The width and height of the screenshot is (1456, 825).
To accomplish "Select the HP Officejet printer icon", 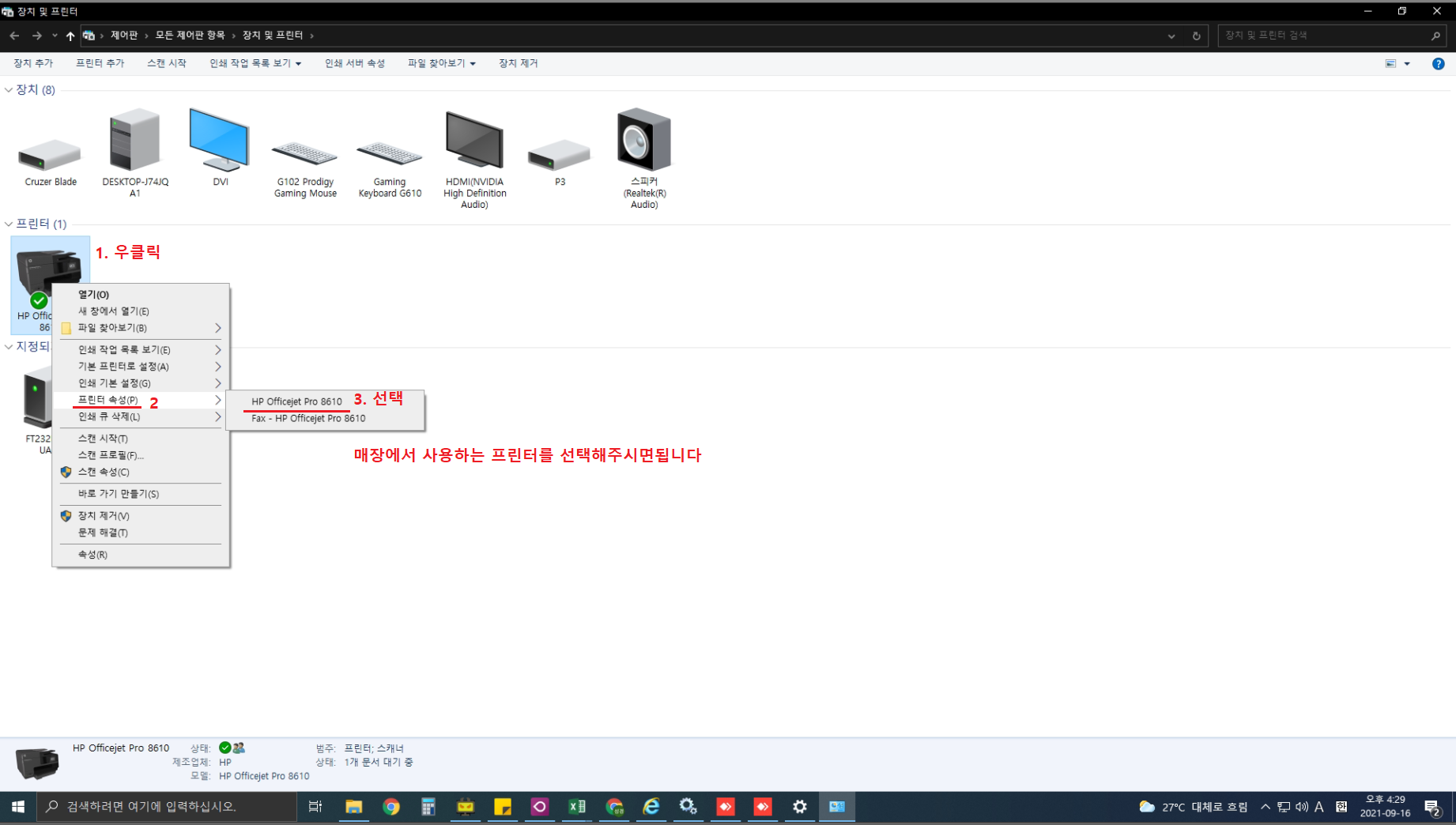I will [49, 273].
